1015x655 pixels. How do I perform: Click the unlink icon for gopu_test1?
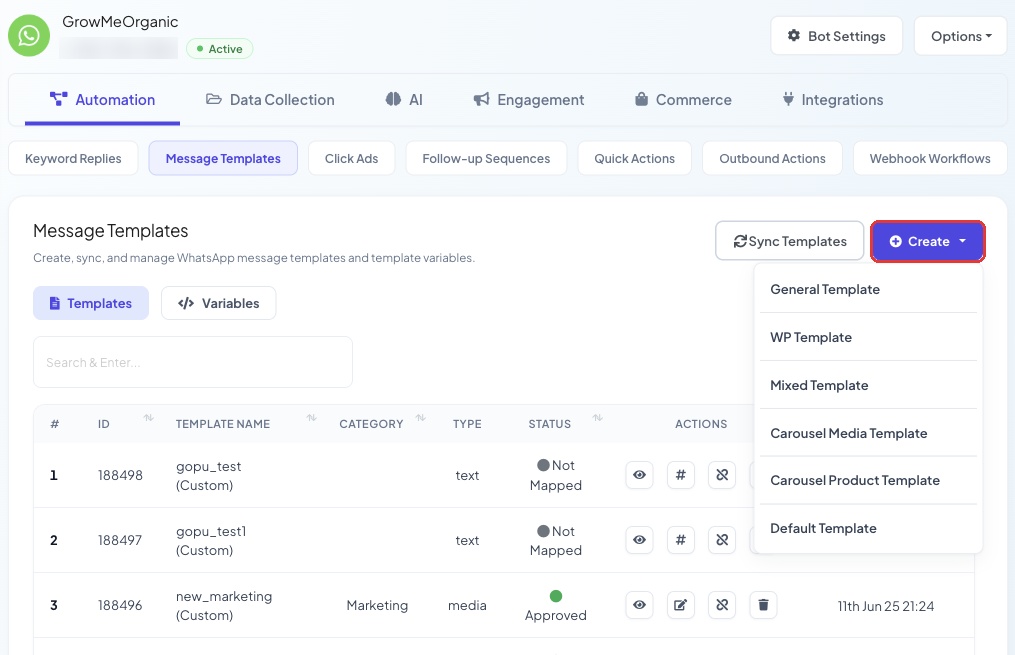click(x=722, y=540)
